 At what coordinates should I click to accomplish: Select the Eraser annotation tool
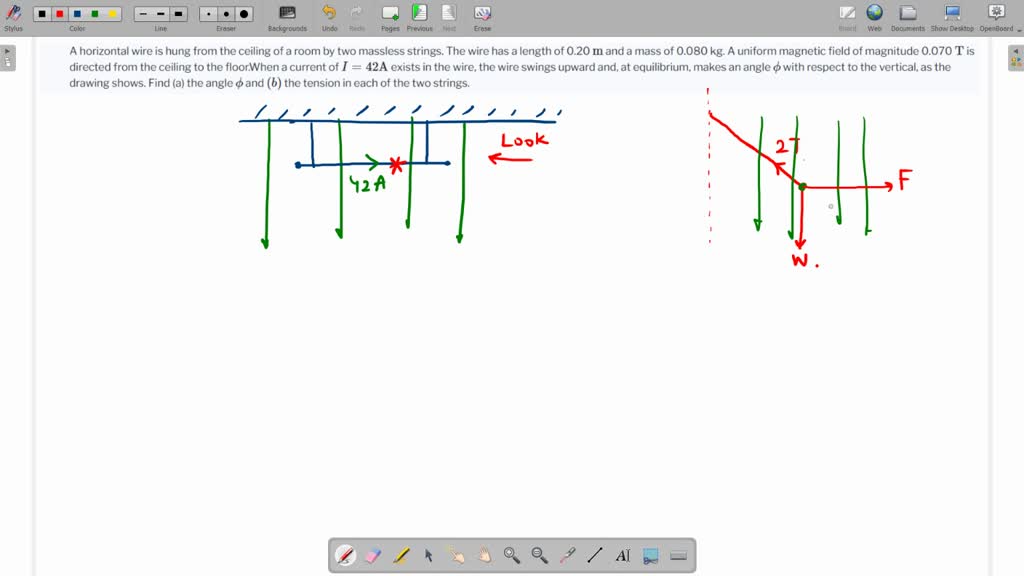(x=372, y=554)
